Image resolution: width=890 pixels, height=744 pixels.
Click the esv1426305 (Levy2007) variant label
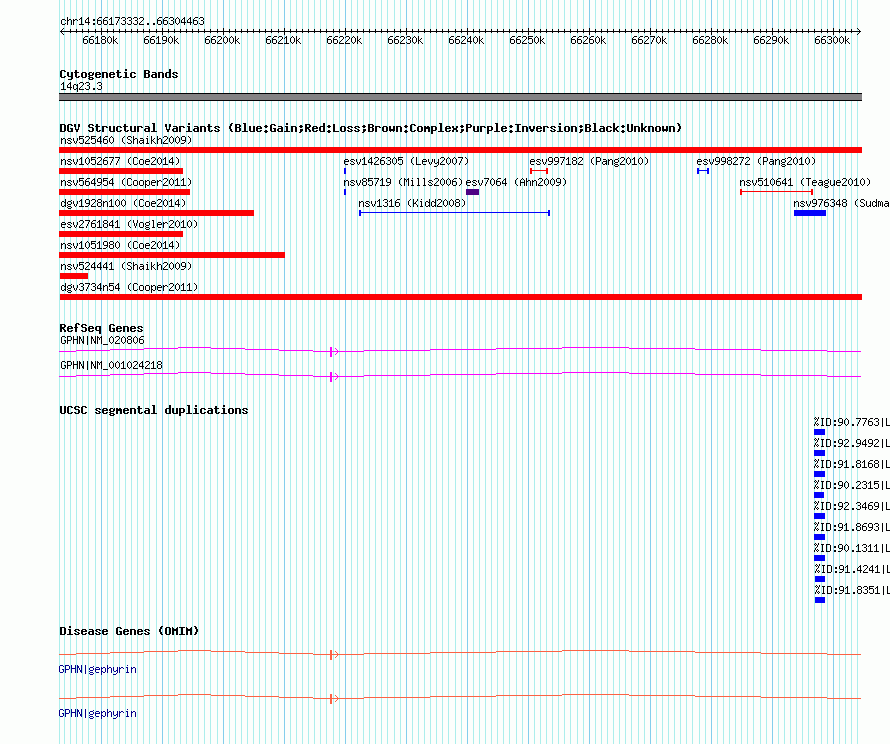[x=406, y=161]
